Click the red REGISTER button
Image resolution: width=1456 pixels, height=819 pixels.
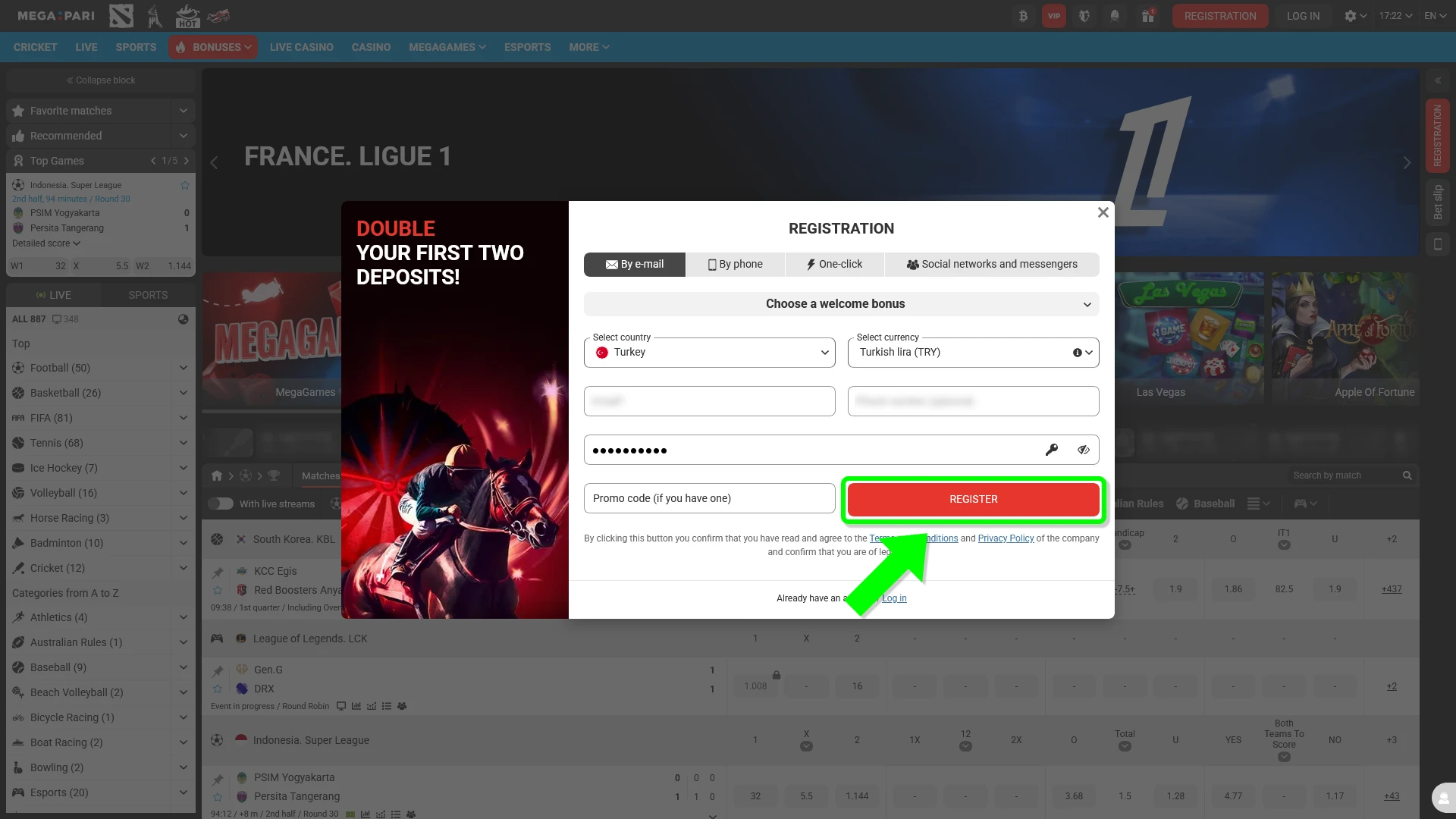[973, 499]
